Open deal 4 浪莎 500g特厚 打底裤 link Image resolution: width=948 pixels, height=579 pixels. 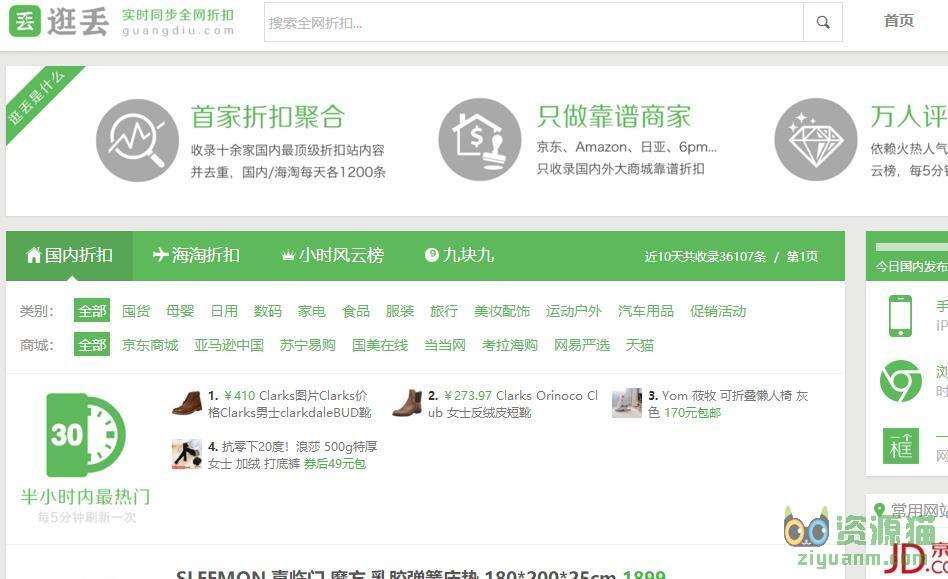293,454
